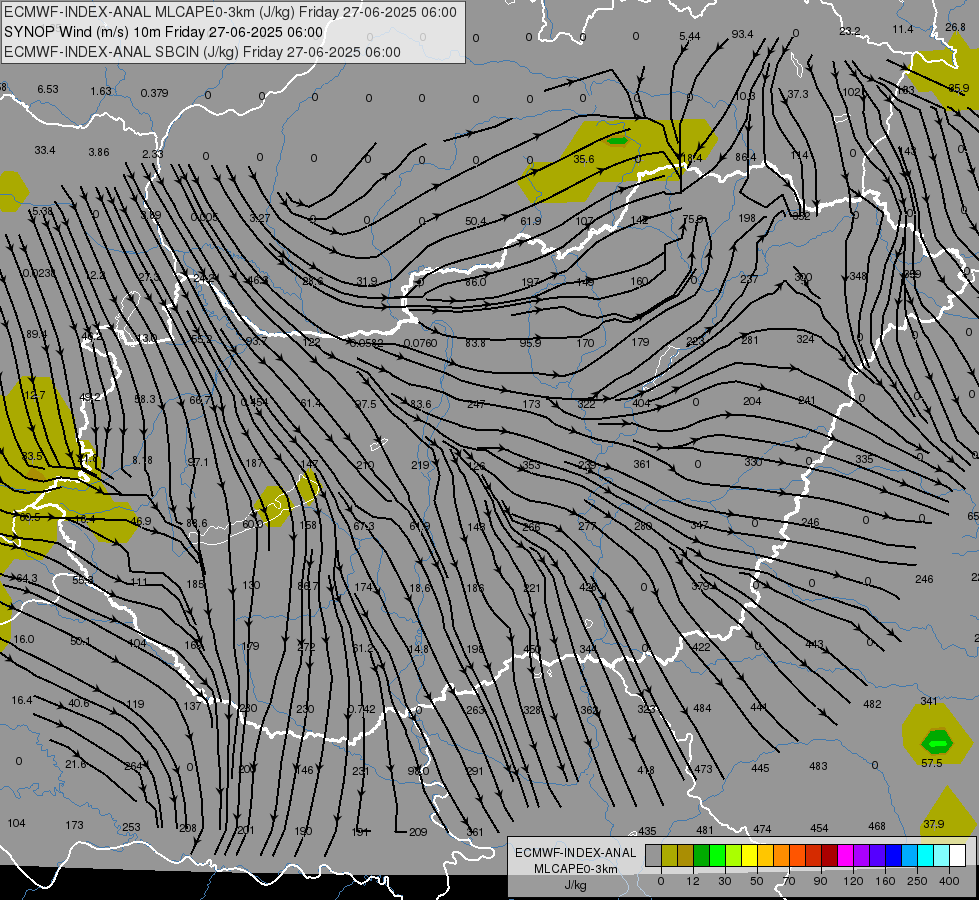Click the map value '0.742'

coord(362,710)
